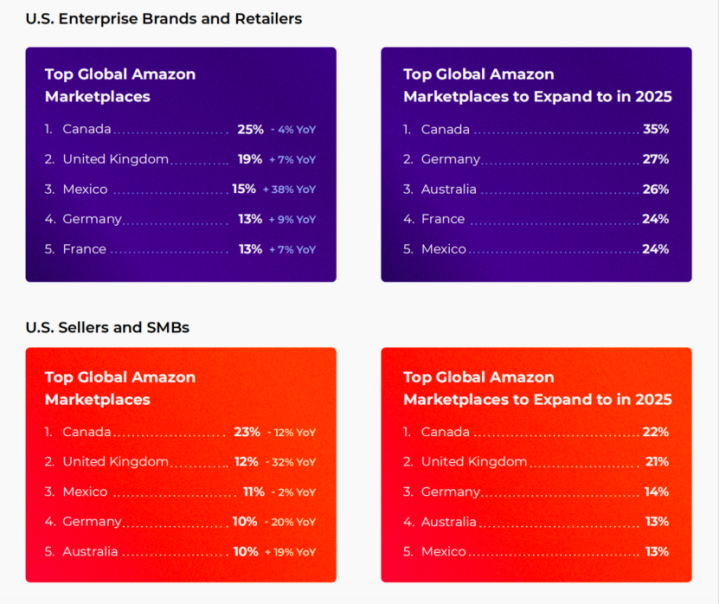This screenshot has height=604, width=719.
Task: Click the "+19% YoY" figure for Australia
Action: click(292, 552)
